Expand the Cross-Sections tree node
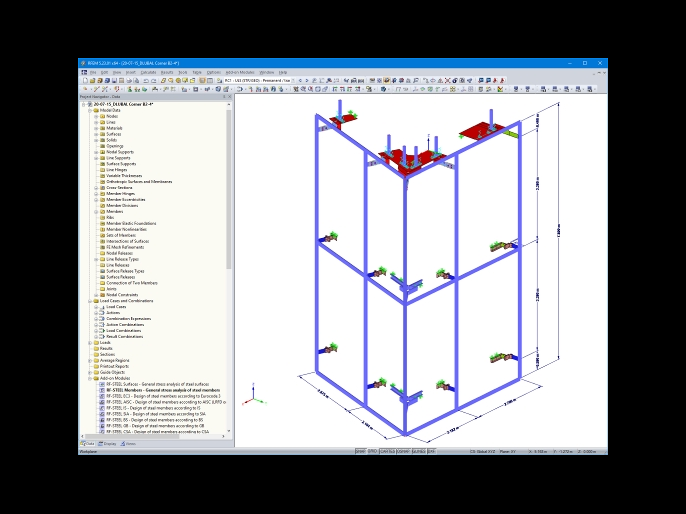686x514 pixels. point(96,188)
